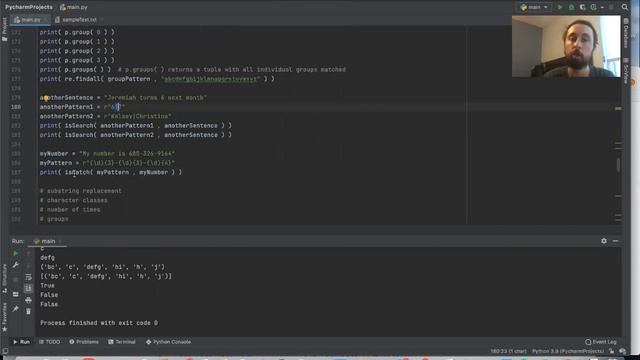Clear all output with the trash icon
Viewport: 640px width, 360px height.
click(x=28, y=312)
